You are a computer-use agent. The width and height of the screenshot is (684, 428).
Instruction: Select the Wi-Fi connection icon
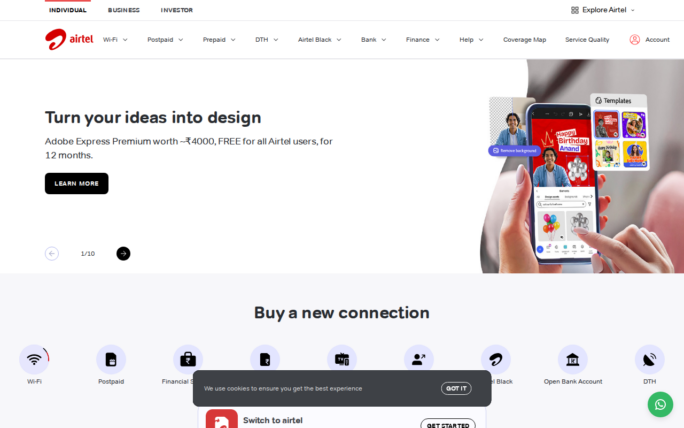34,360
